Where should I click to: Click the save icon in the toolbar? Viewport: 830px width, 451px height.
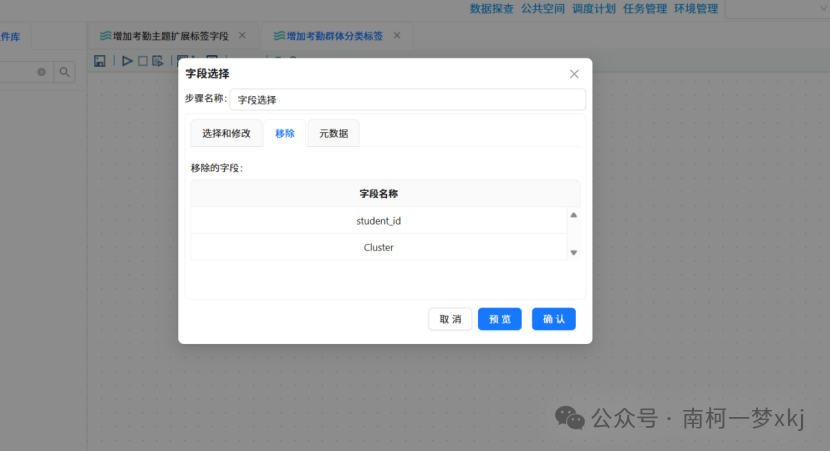[x=100, y=61]
